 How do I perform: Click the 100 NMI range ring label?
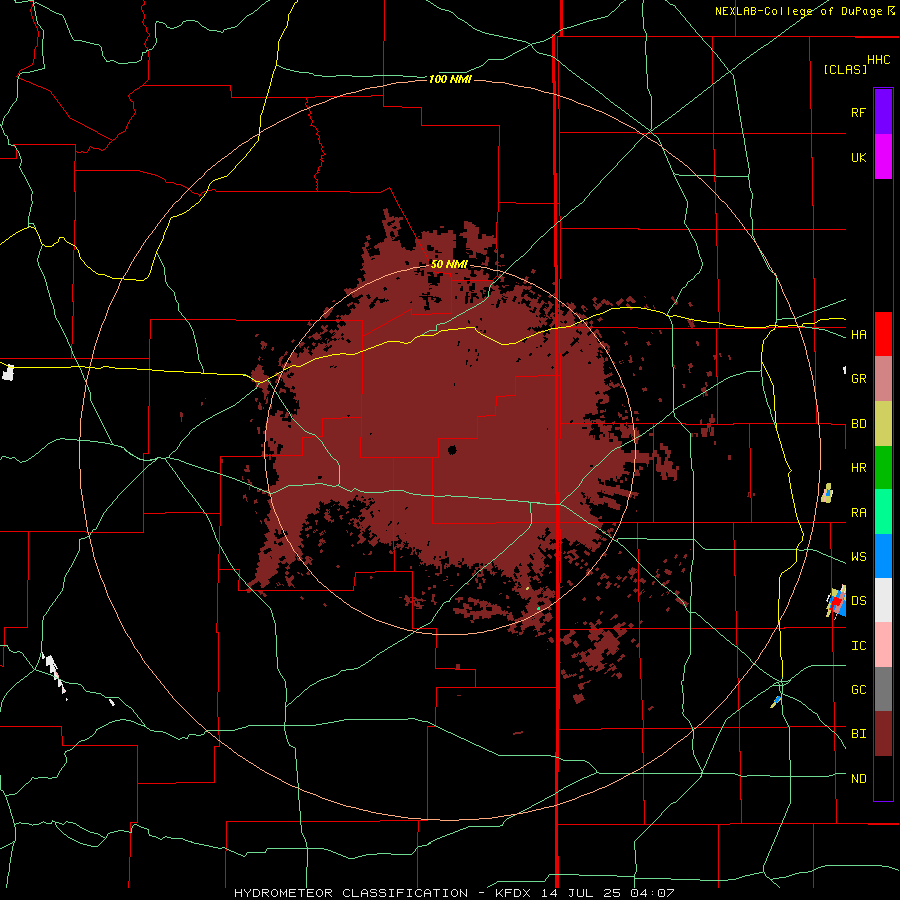pyautogui.click(x=450, y=79)
